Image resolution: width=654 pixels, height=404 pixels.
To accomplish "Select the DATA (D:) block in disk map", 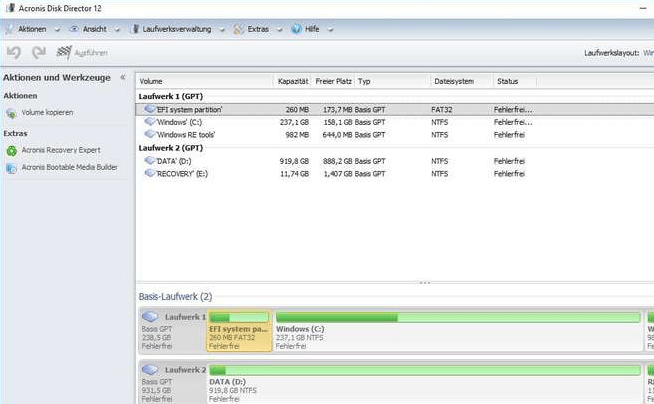I will [x=425, y=384].
